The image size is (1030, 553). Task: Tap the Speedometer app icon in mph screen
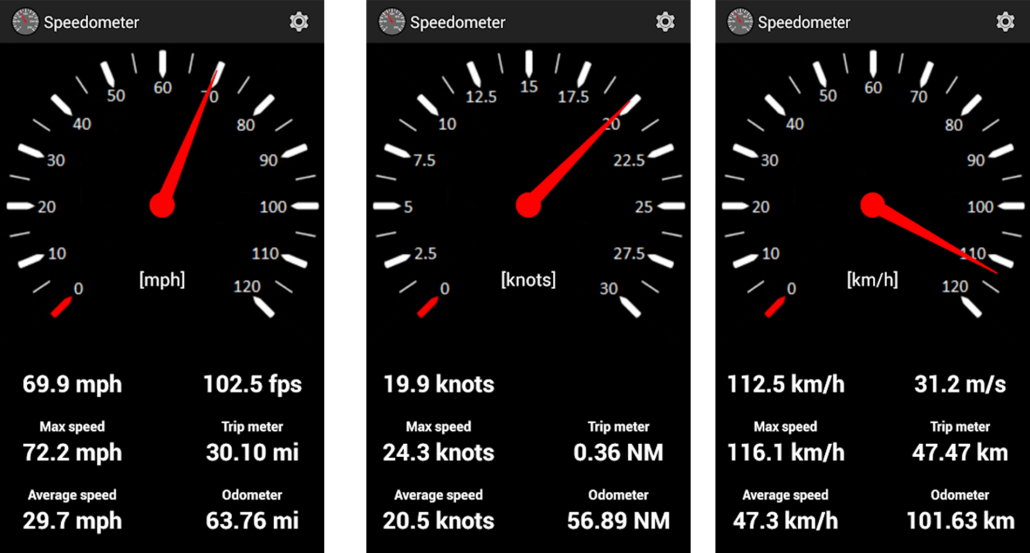pos(25,22)
